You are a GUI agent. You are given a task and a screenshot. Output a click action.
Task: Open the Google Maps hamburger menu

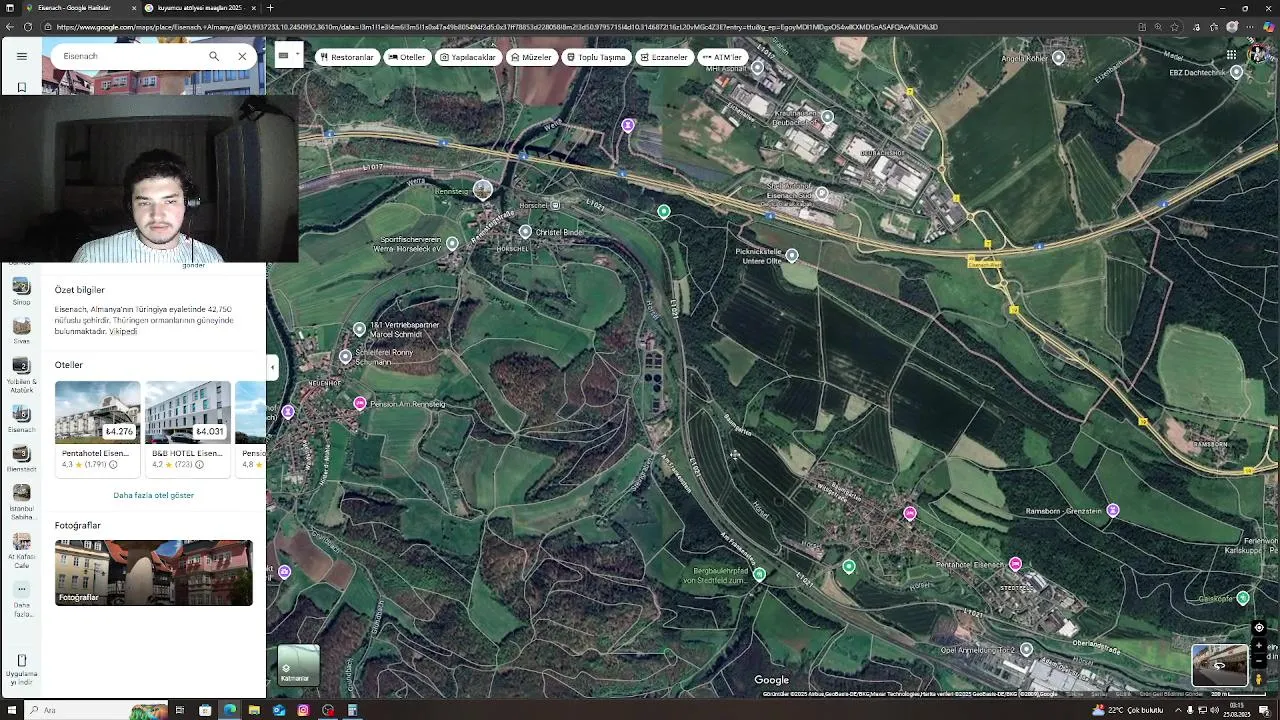tap(22, 56)
